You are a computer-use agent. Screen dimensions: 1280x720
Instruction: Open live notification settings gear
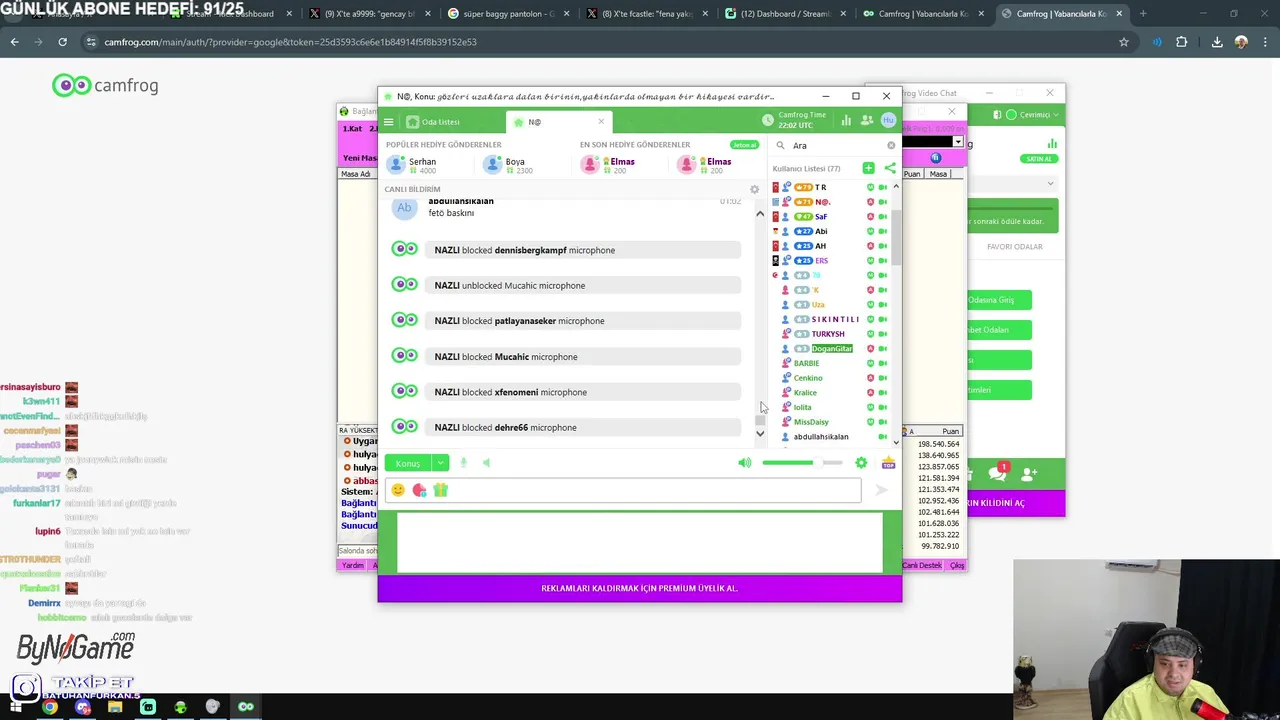(754, 189)
